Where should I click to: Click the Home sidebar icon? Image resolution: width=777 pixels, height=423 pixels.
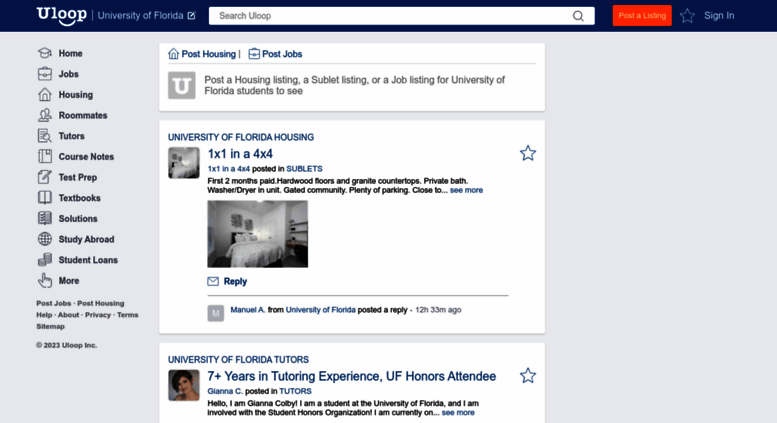pos(45,53)
